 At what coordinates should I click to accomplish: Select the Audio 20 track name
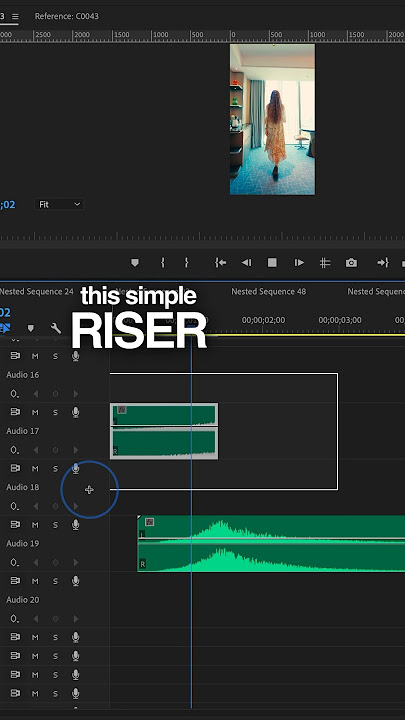pos(22,600)
